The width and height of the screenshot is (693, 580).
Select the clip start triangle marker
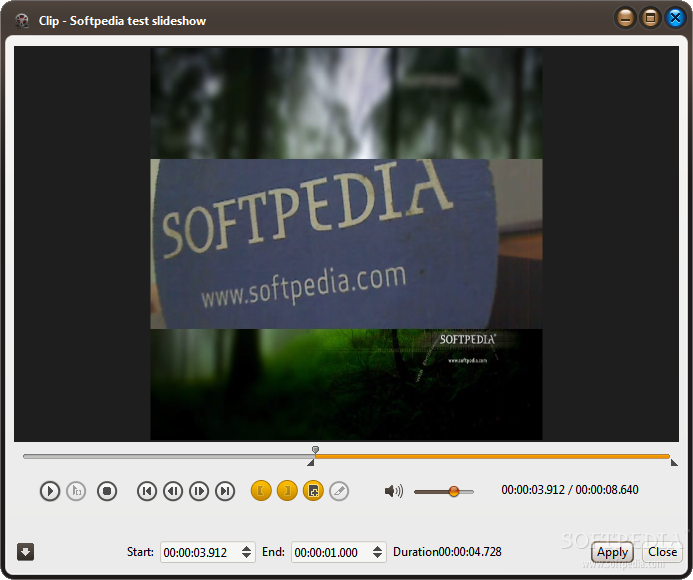coord(311,463)
